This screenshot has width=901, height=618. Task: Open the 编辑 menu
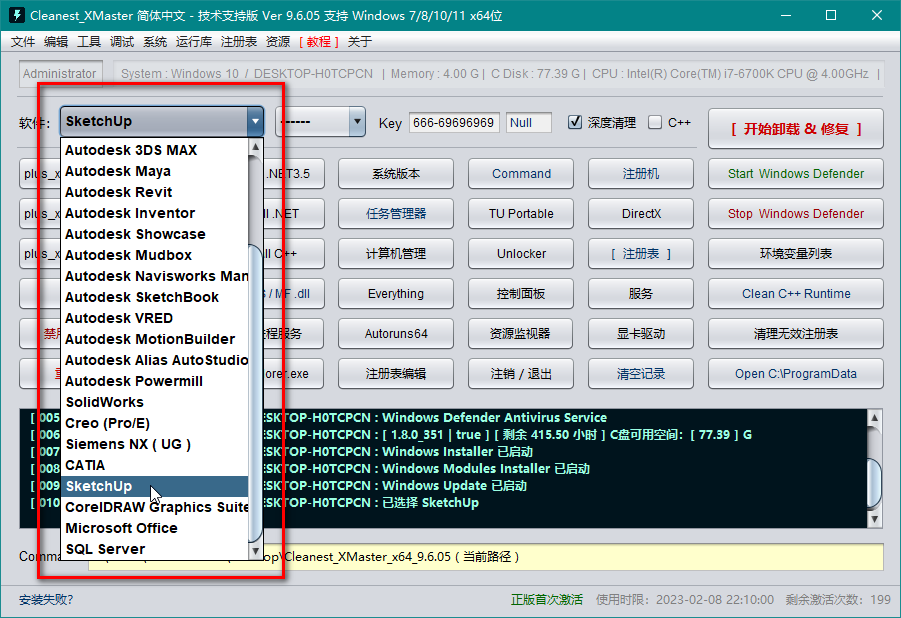coord(56,41)
